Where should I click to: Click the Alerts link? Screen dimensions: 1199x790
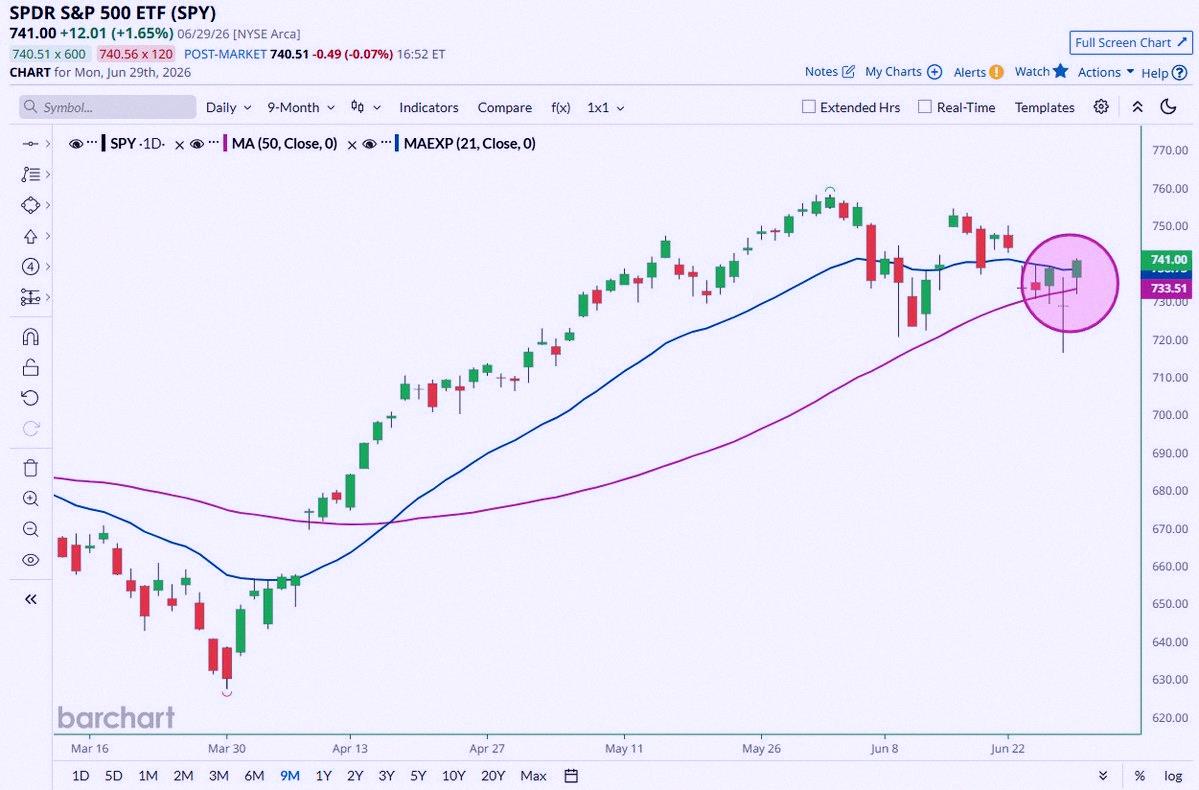click(x=970, y=72)
